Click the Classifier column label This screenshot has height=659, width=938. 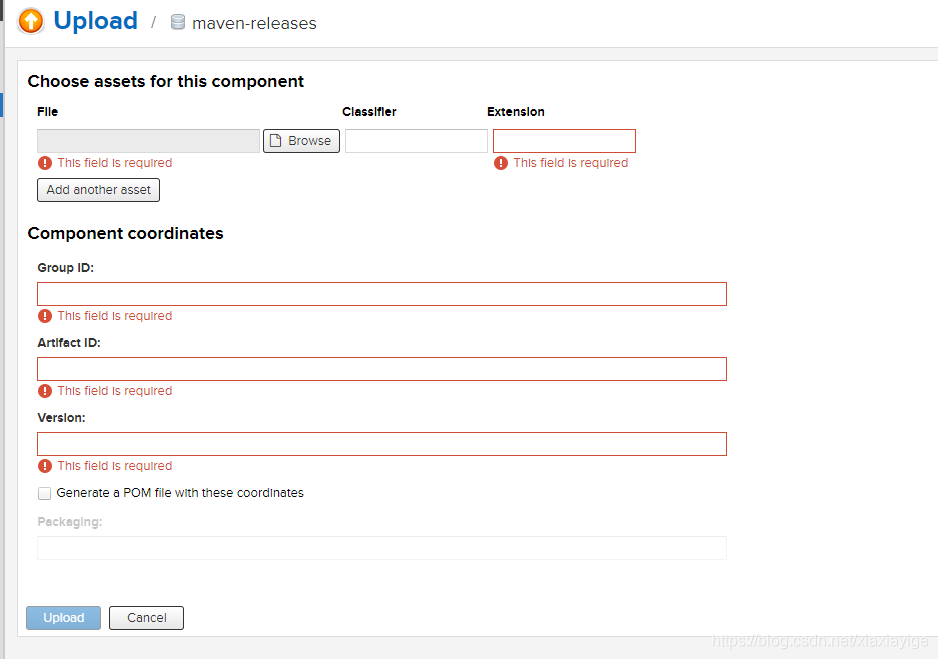tap(369, 112)
